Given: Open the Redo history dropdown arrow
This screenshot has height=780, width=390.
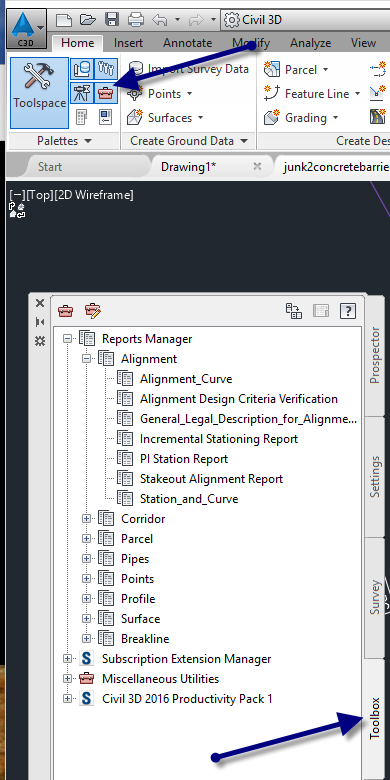Looking at the screenshot, I should pos(213,20).
